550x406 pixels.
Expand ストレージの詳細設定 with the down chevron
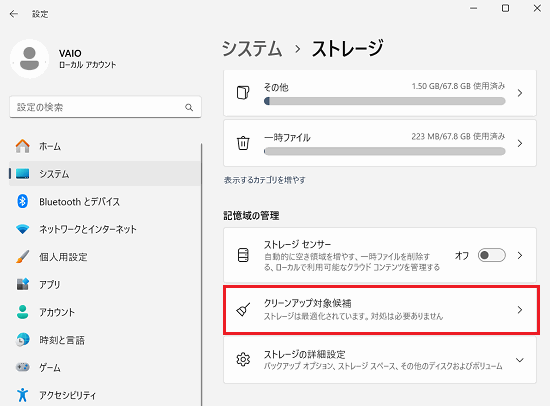click(520, 360)
